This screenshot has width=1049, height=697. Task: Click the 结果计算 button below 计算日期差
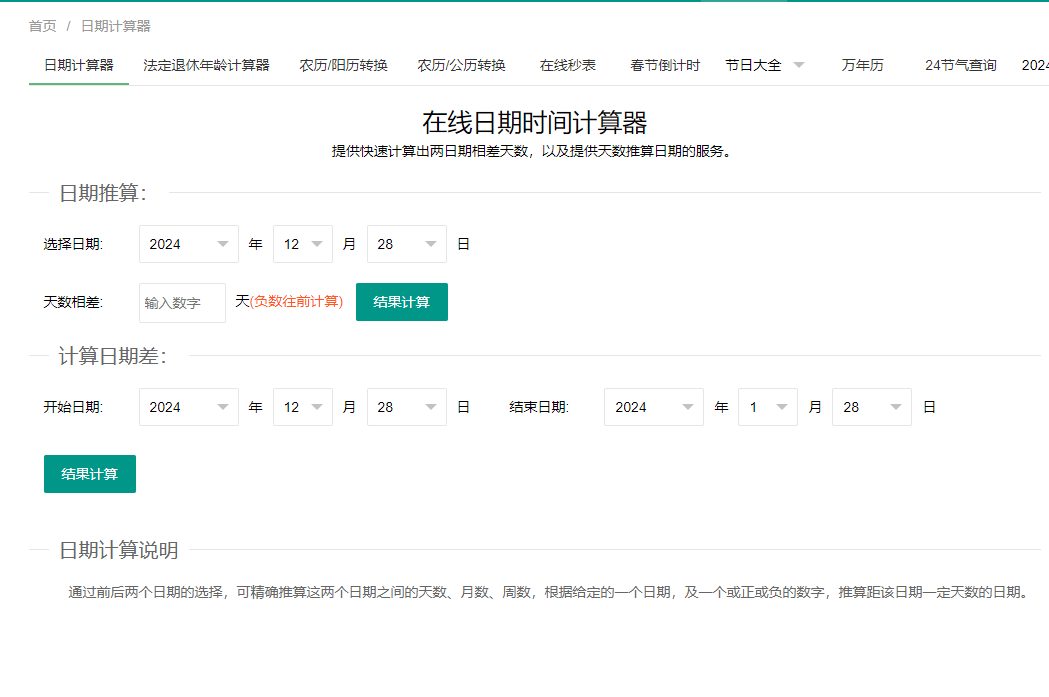(x=89, y=473)
